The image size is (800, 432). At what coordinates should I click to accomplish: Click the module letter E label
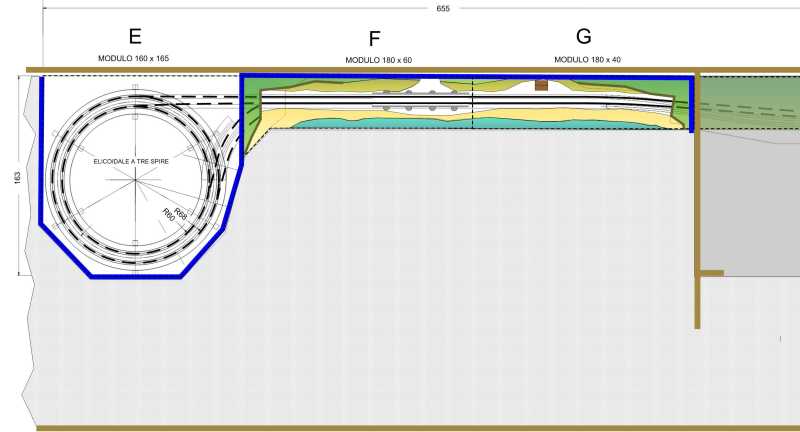coord(135,37)
